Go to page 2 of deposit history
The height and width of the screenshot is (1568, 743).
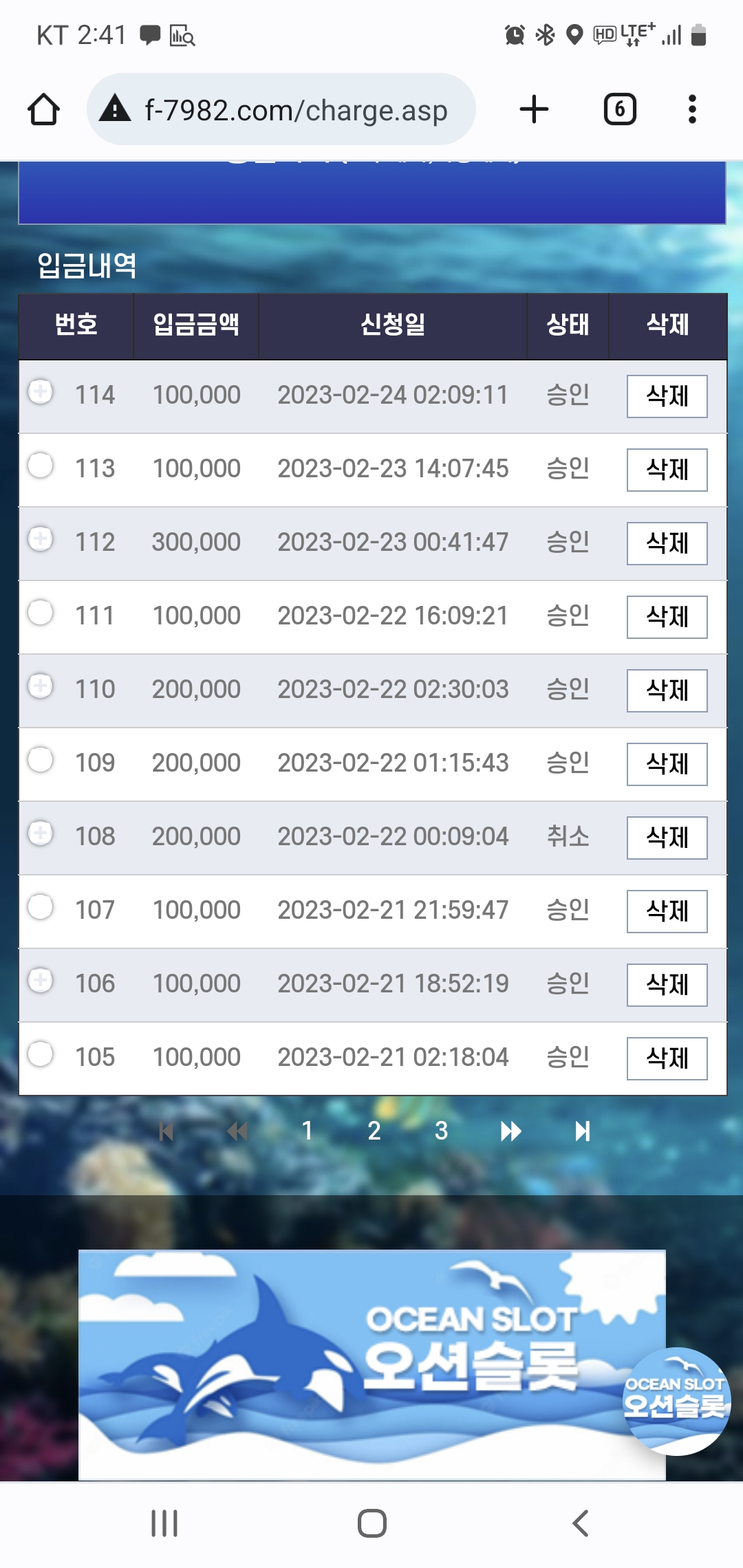[x=374, y=1131]
